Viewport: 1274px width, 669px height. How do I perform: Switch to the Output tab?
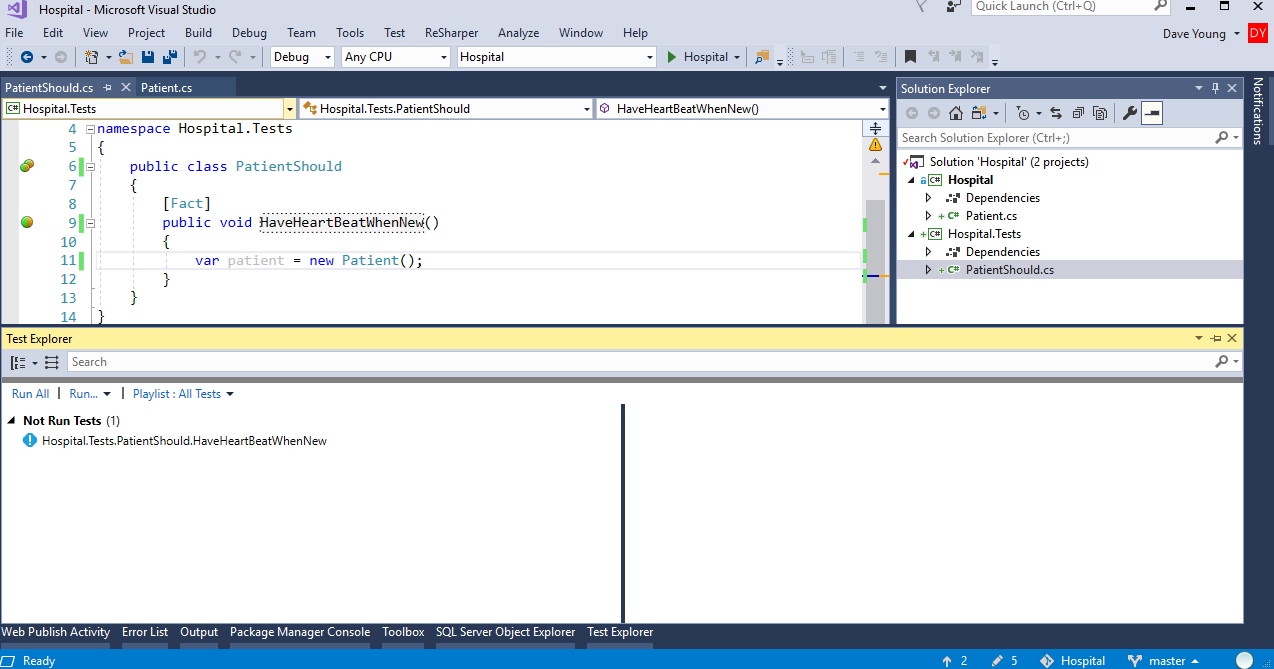point(199,632)
